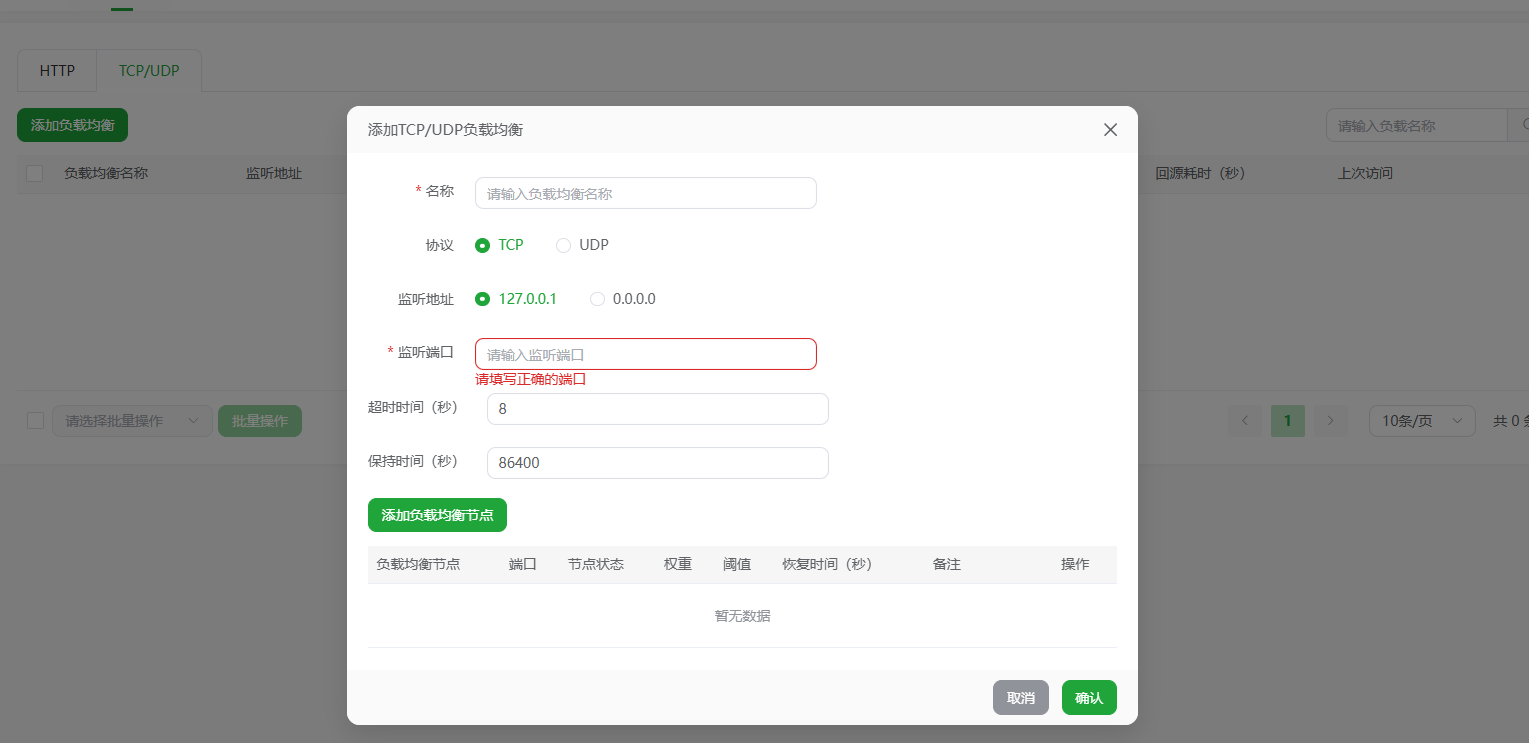Viewport: 1529px width, 743px height.
Task: Open the 请选择批量操作 dropdown
Action: (131, 420)
